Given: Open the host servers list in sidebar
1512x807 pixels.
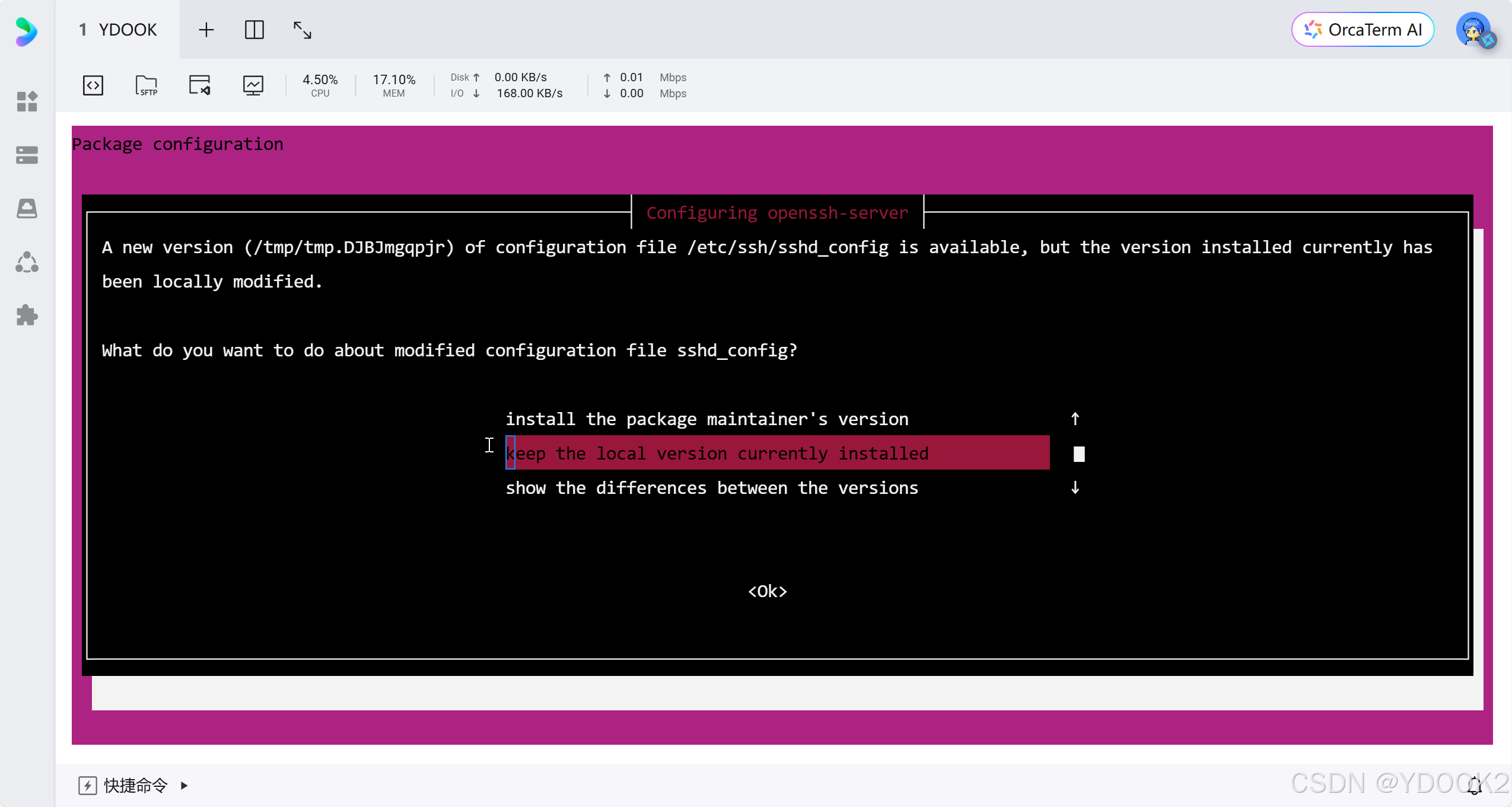Looking at the screenshot, I should [x=27, y=155].
